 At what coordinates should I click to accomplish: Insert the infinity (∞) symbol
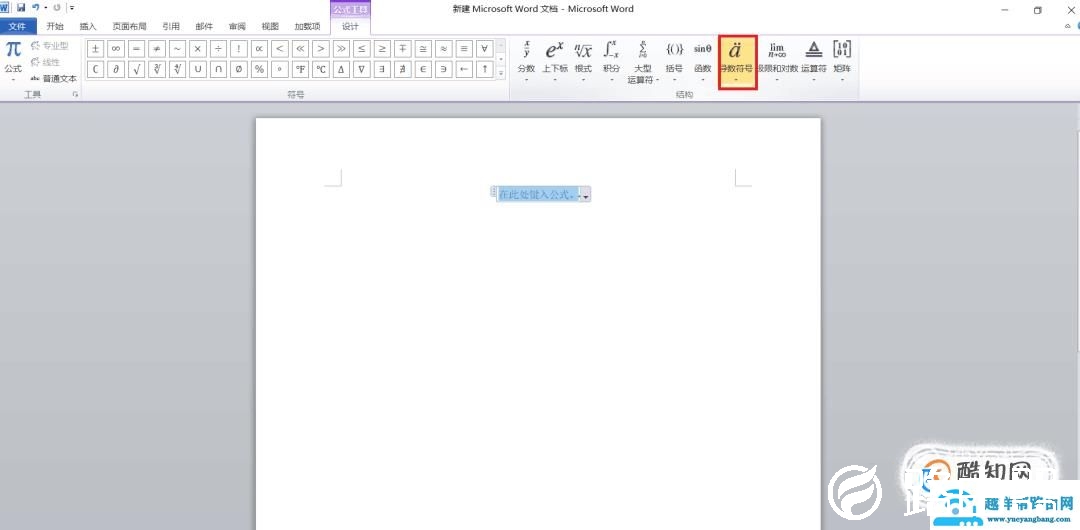coord(116,49)
